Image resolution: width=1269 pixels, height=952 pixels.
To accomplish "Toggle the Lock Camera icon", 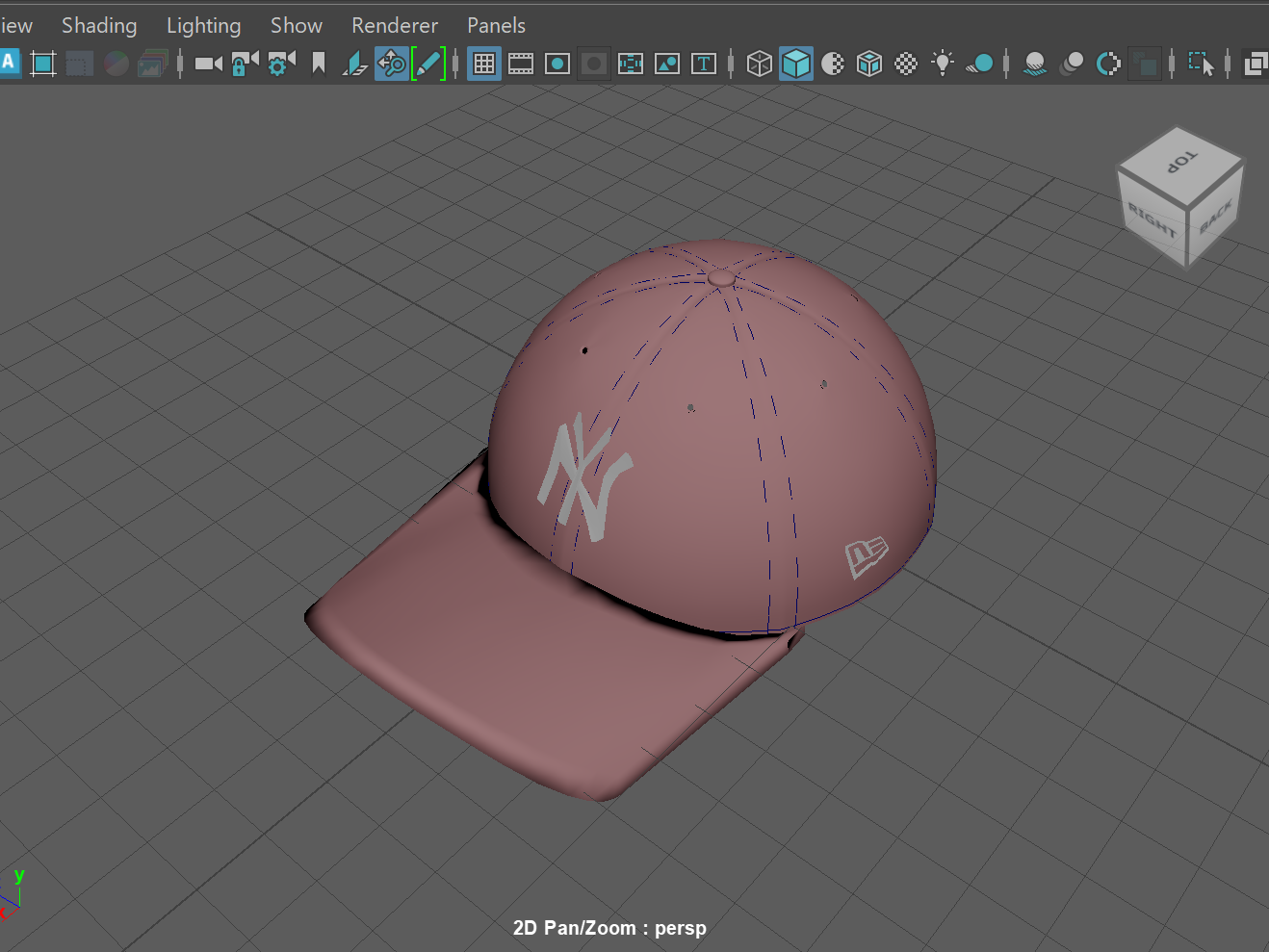I will pos(245,64).
